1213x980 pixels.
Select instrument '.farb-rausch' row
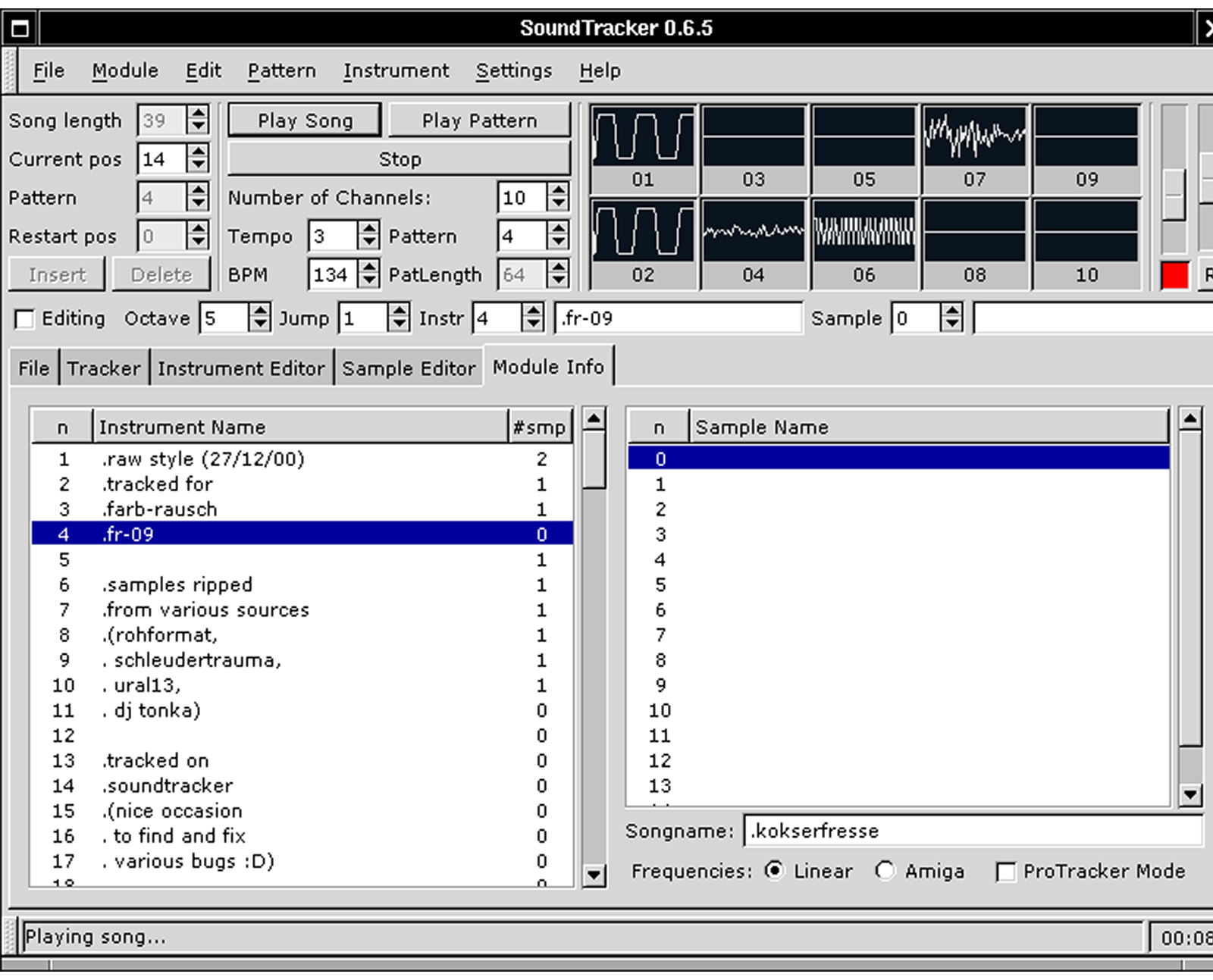[x=302, y=509]
